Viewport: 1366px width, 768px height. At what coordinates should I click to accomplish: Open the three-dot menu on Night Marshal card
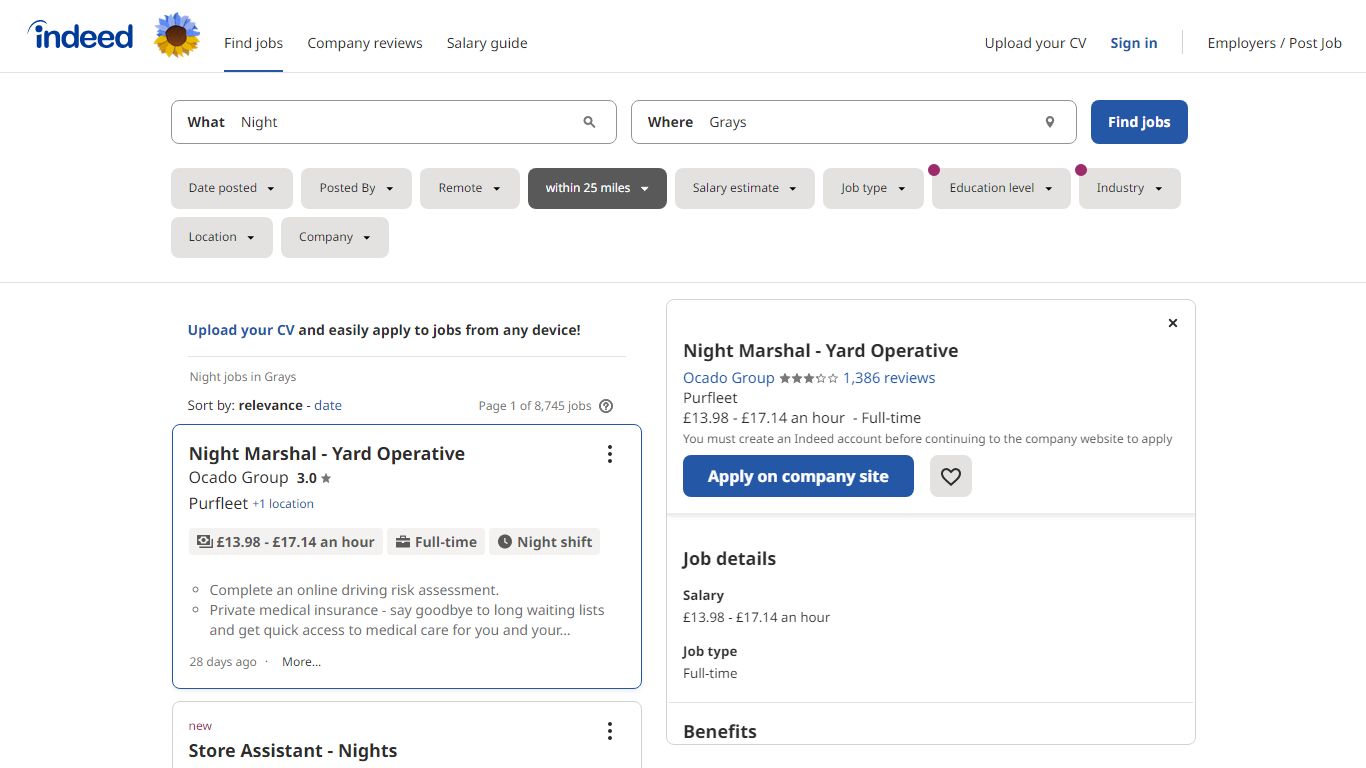610,454
